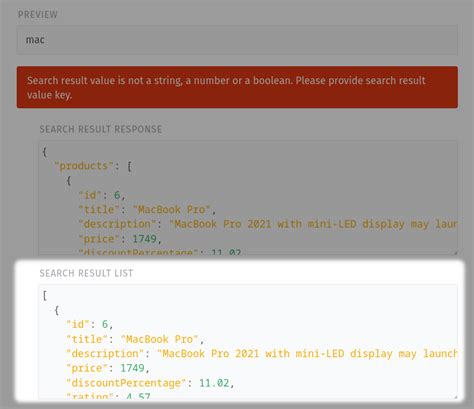Click the PREVIEW label
474x409 pixels.
tap(38, 15)
